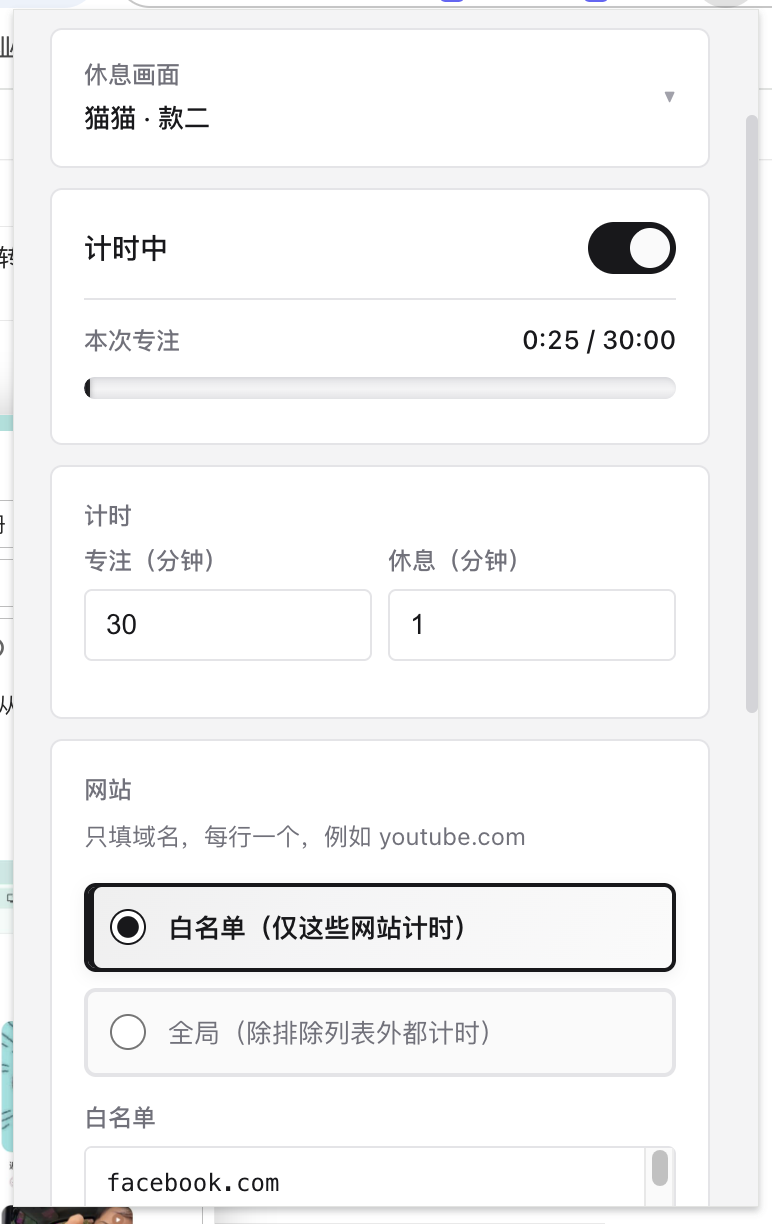
Task: Click the popup's vertical scrollbar
Action: [x=752, y=414]
